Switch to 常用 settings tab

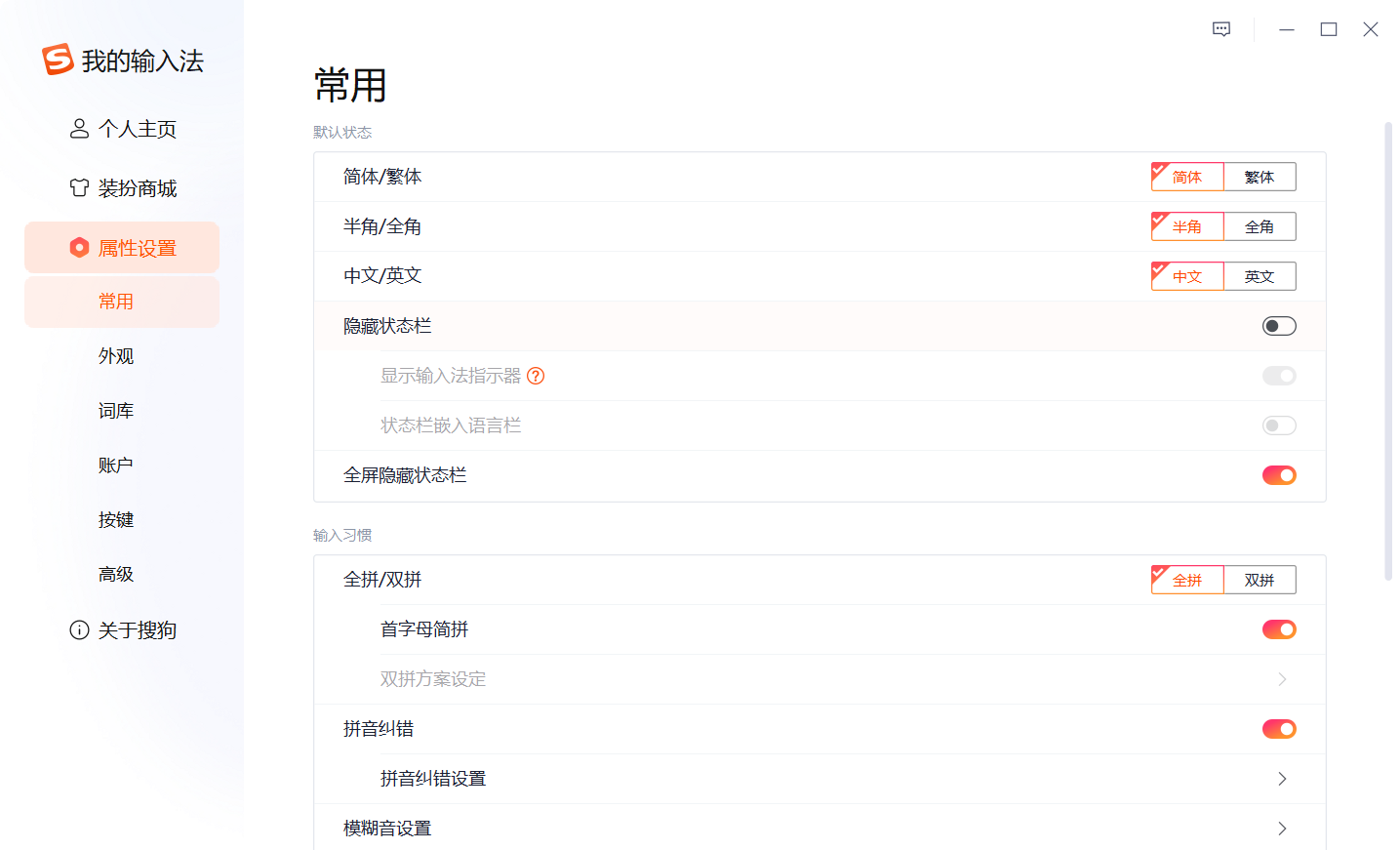122,302
